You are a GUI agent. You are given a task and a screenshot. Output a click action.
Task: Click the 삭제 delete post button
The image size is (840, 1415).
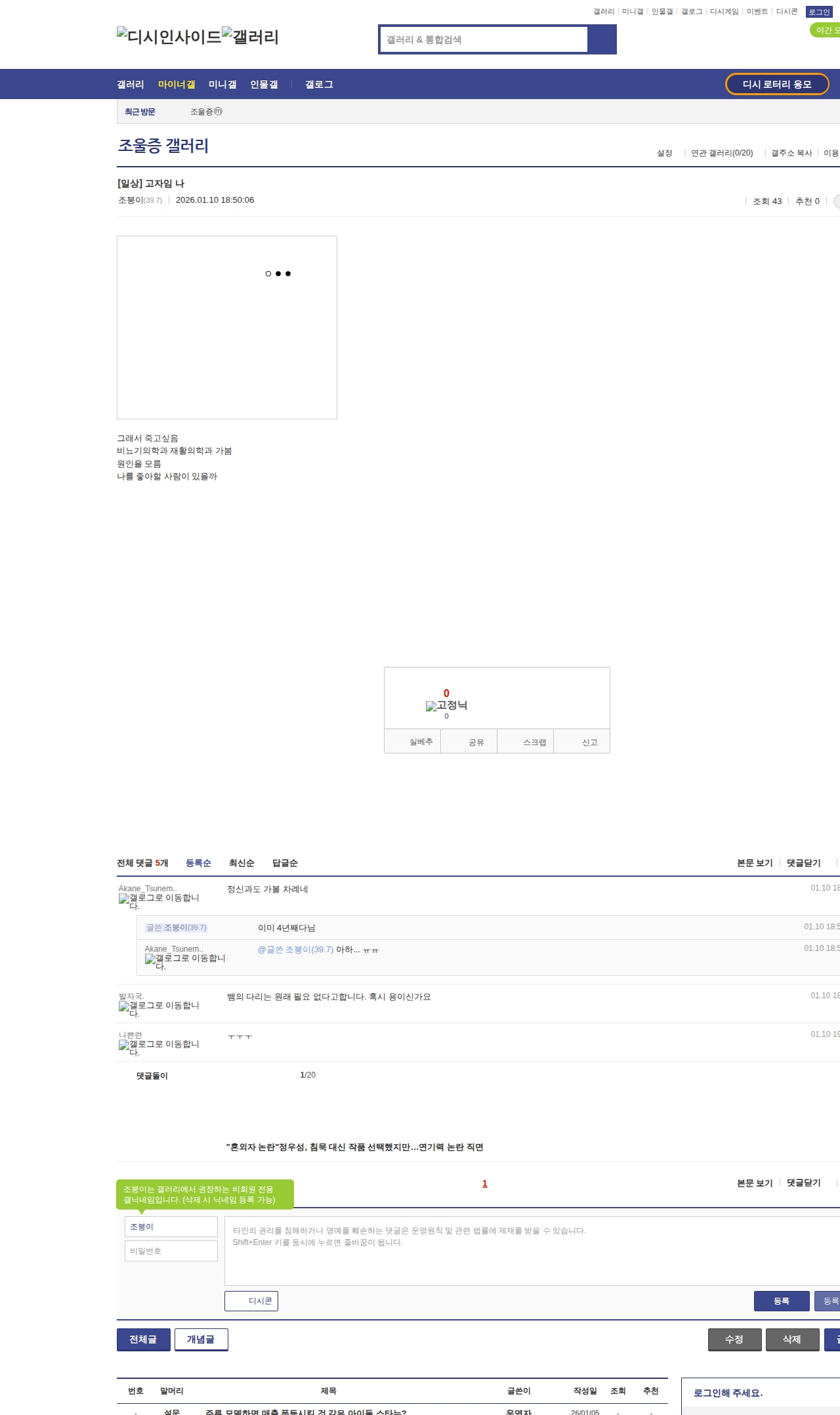tap(791, 1339)
